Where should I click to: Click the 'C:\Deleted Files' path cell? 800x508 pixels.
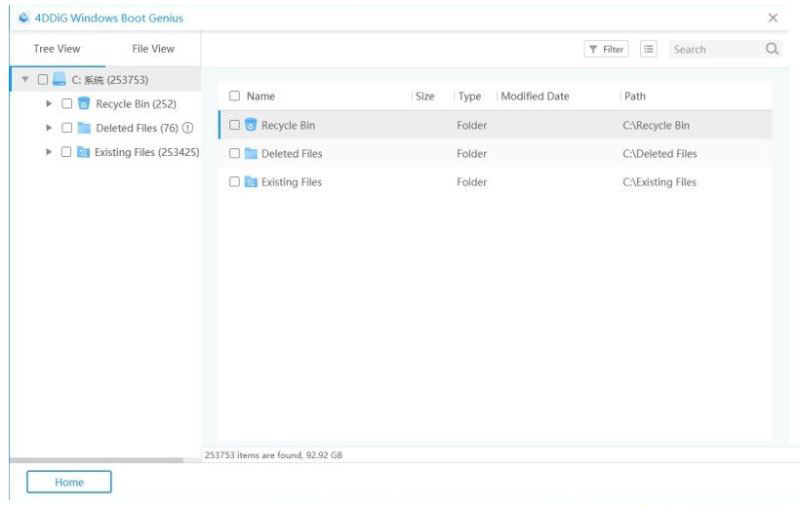tap(659, 154)
